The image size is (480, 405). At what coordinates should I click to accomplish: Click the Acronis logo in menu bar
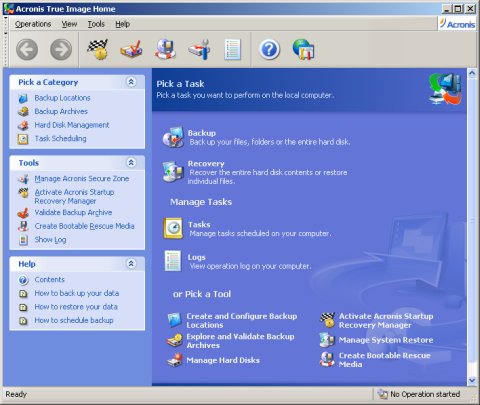pos(457,24)
